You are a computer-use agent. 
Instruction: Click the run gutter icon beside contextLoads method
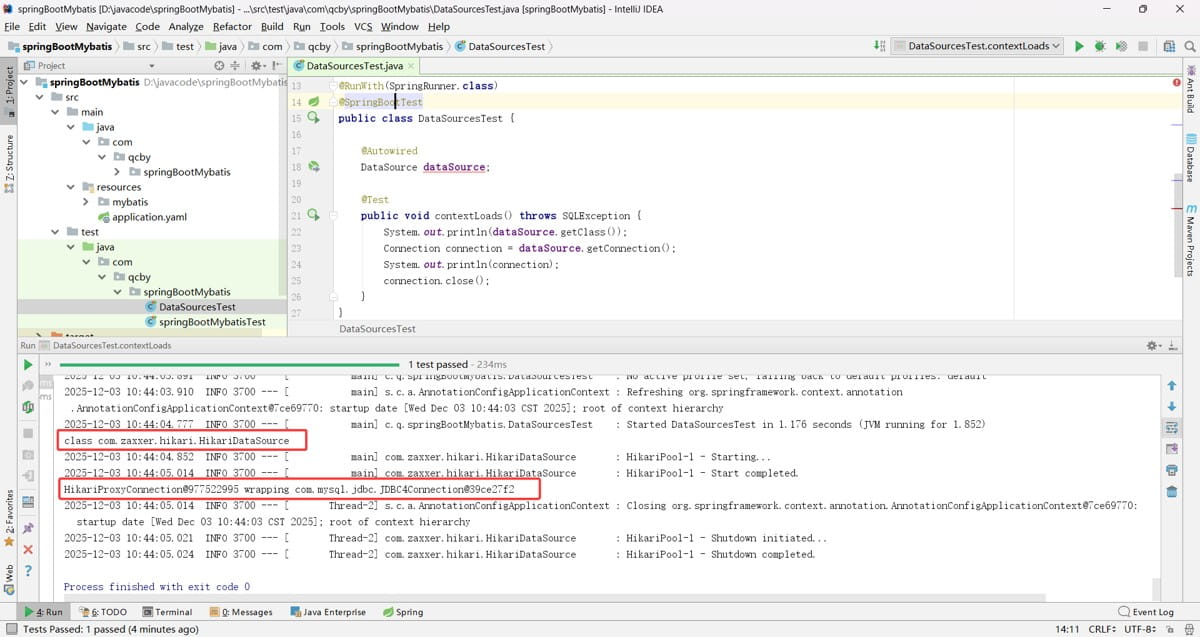click(x=313, y=215)
